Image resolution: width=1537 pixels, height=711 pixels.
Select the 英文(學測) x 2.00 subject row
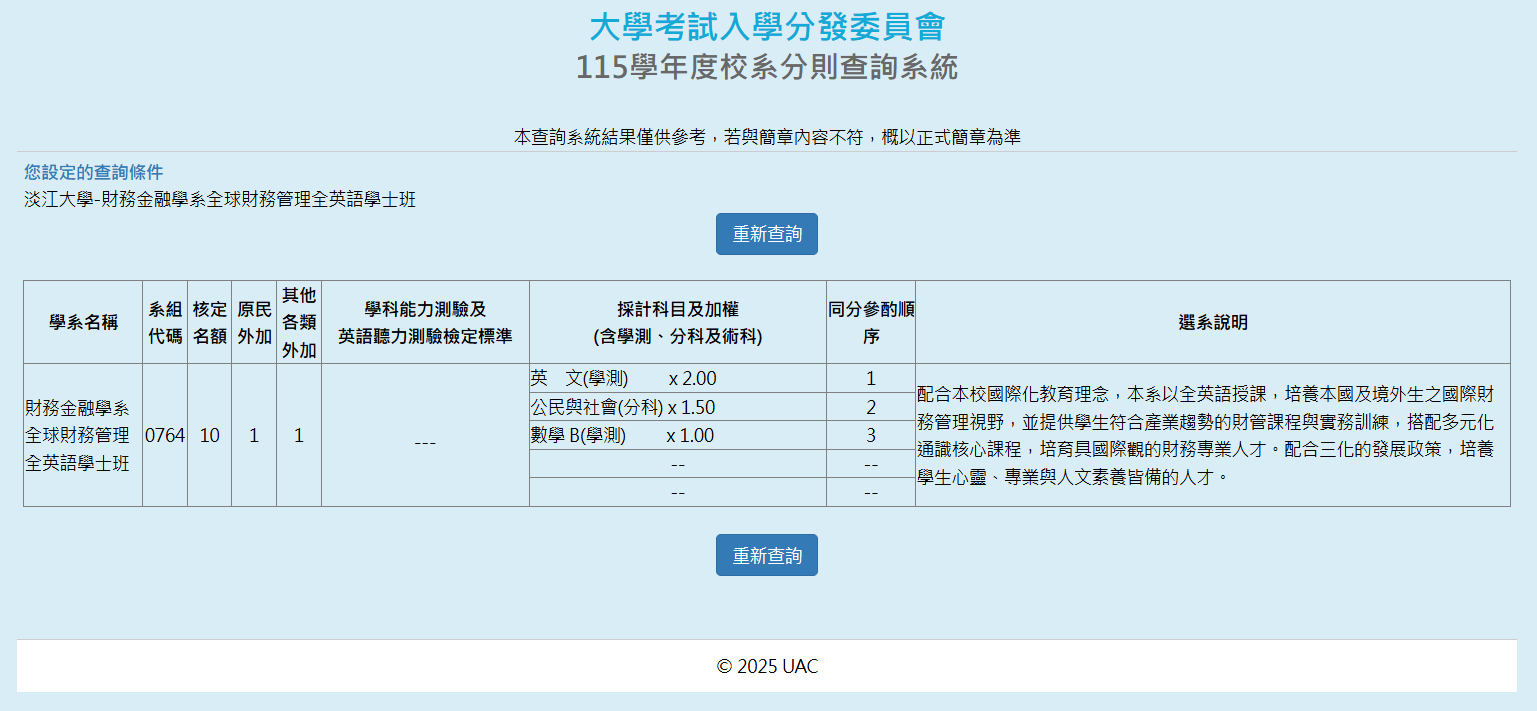coord(623,379)
